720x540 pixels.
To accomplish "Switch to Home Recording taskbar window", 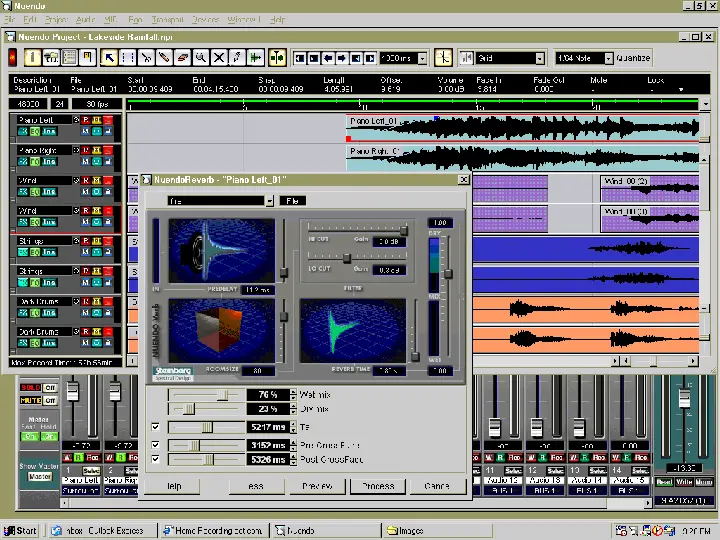I will pyautogui.click(x=215, y=531).
